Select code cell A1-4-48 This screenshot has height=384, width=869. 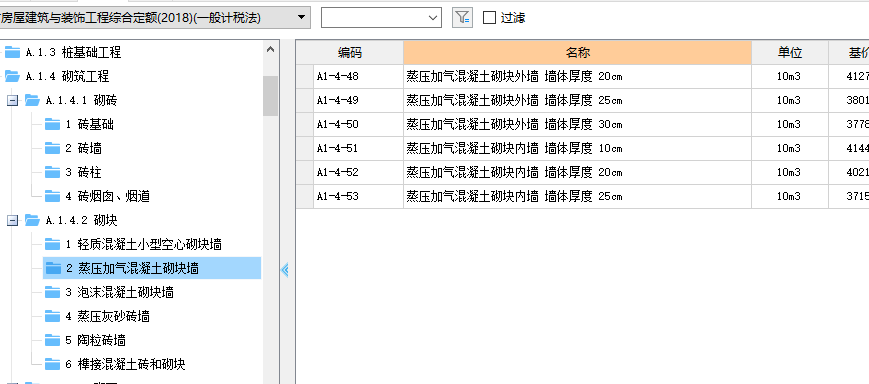click(359, 76)
